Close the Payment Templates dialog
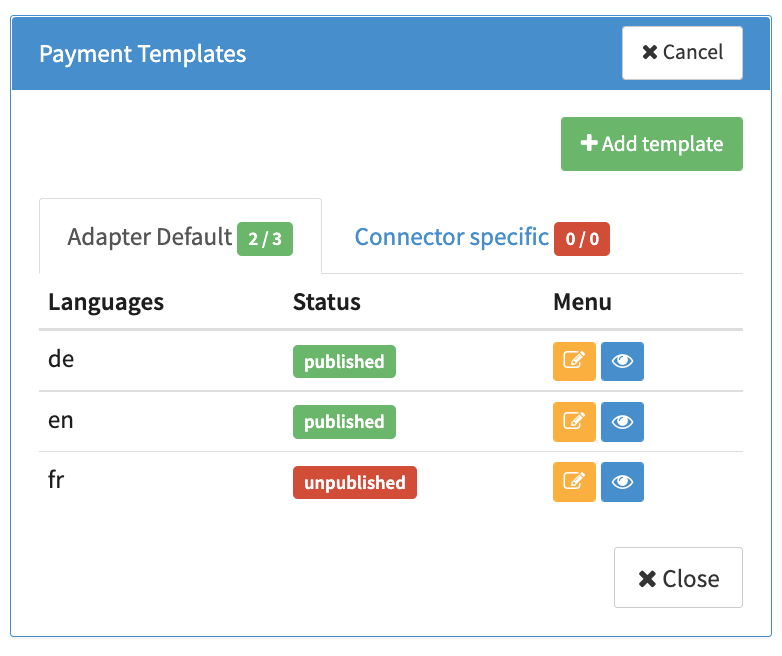This screenshot has height=656, width=782. (677, 578)
